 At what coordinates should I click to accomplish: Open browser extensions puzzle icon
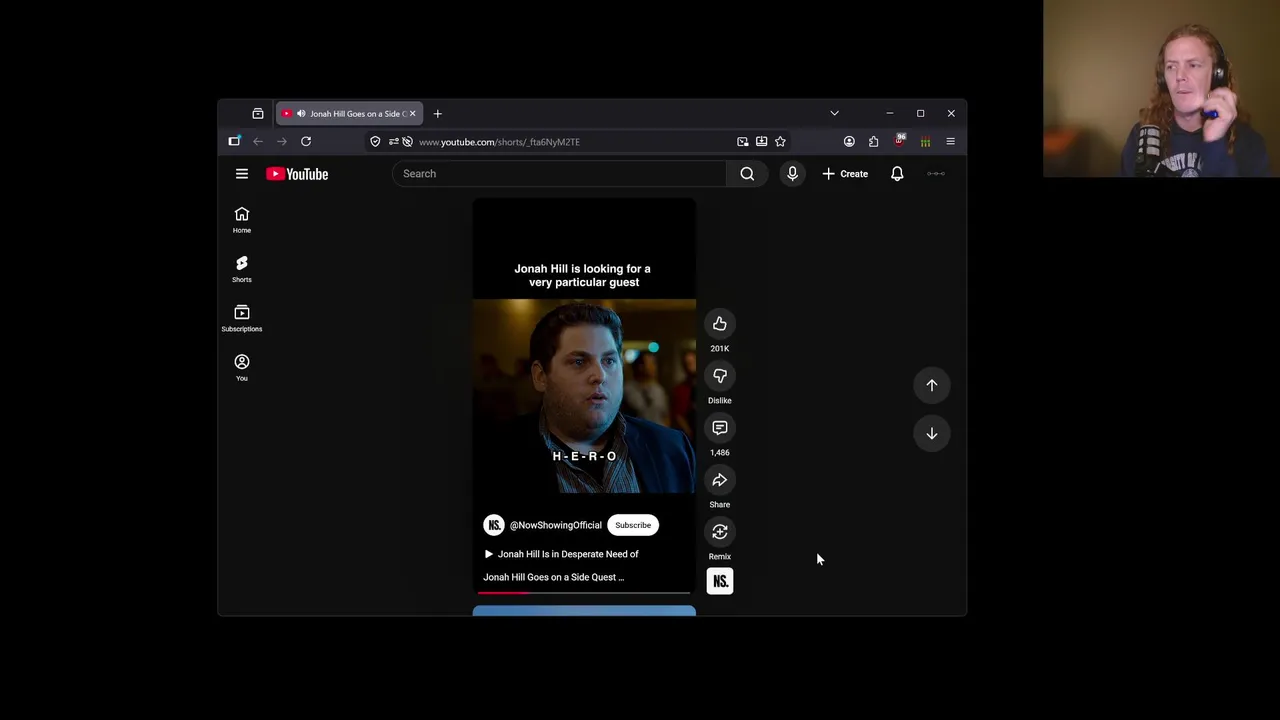point(873,142)
